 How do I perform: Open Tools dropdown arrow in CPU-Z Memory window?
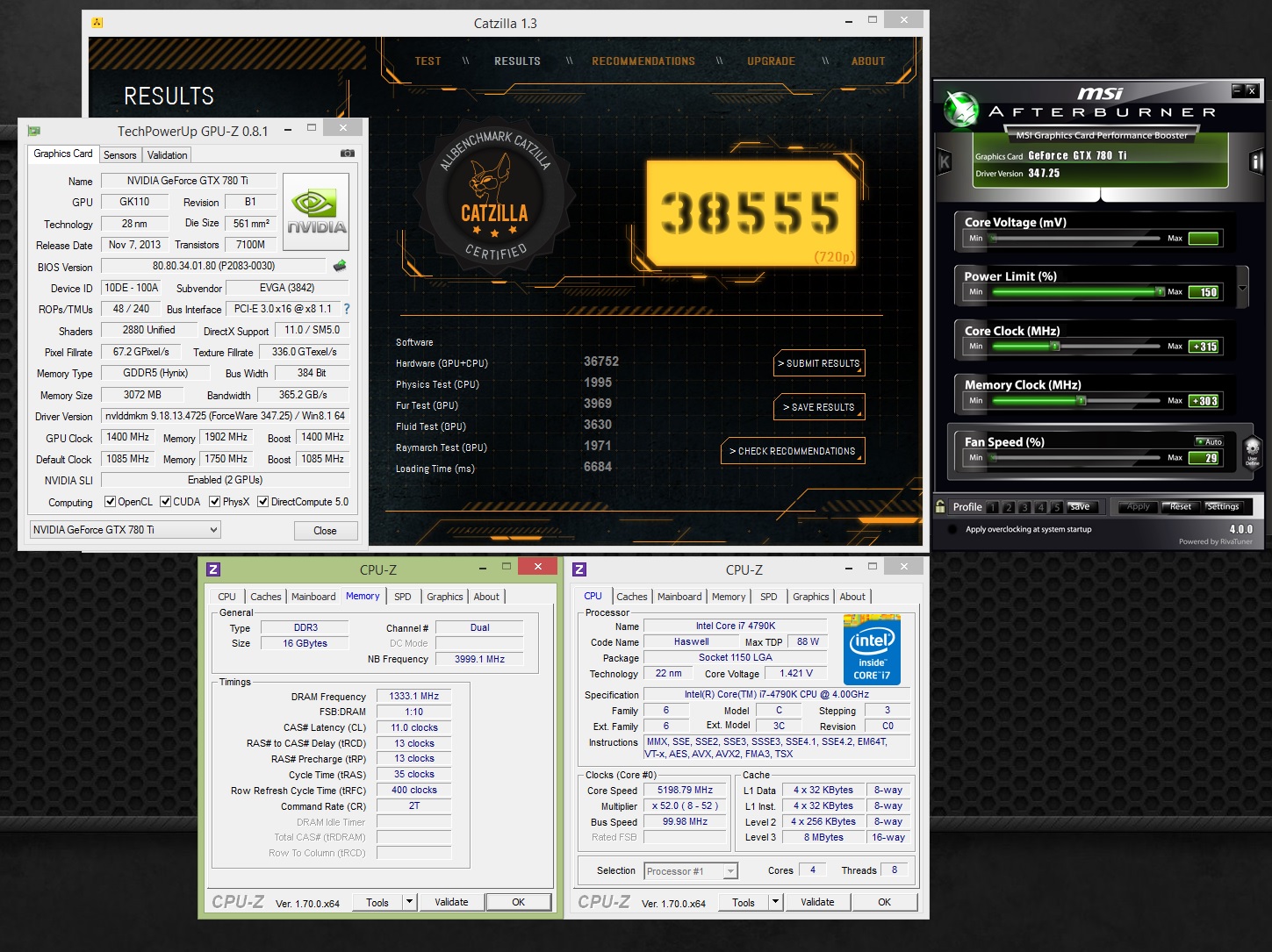tap(409, 902)
